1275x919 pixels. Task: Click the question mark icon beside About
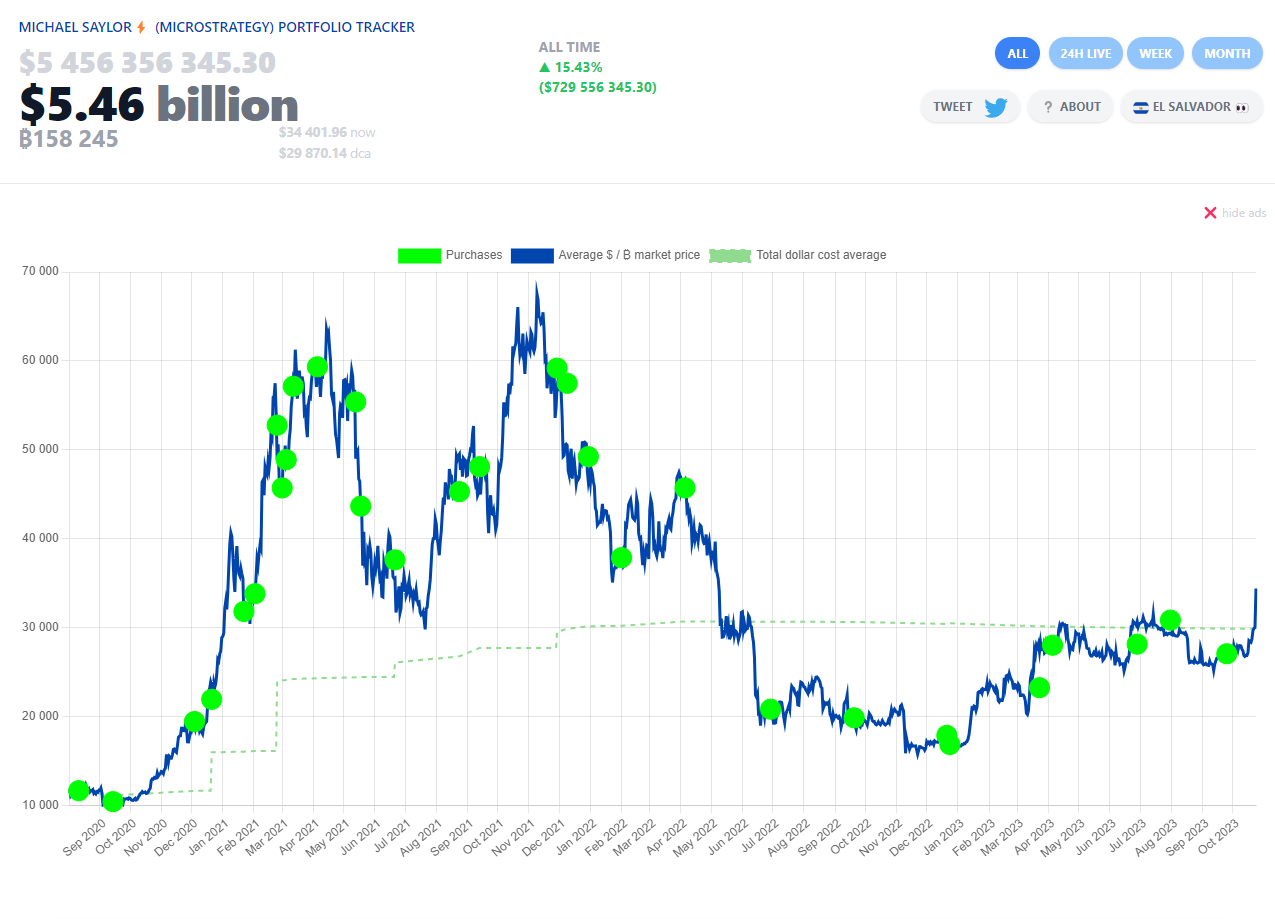[1047, 107]
